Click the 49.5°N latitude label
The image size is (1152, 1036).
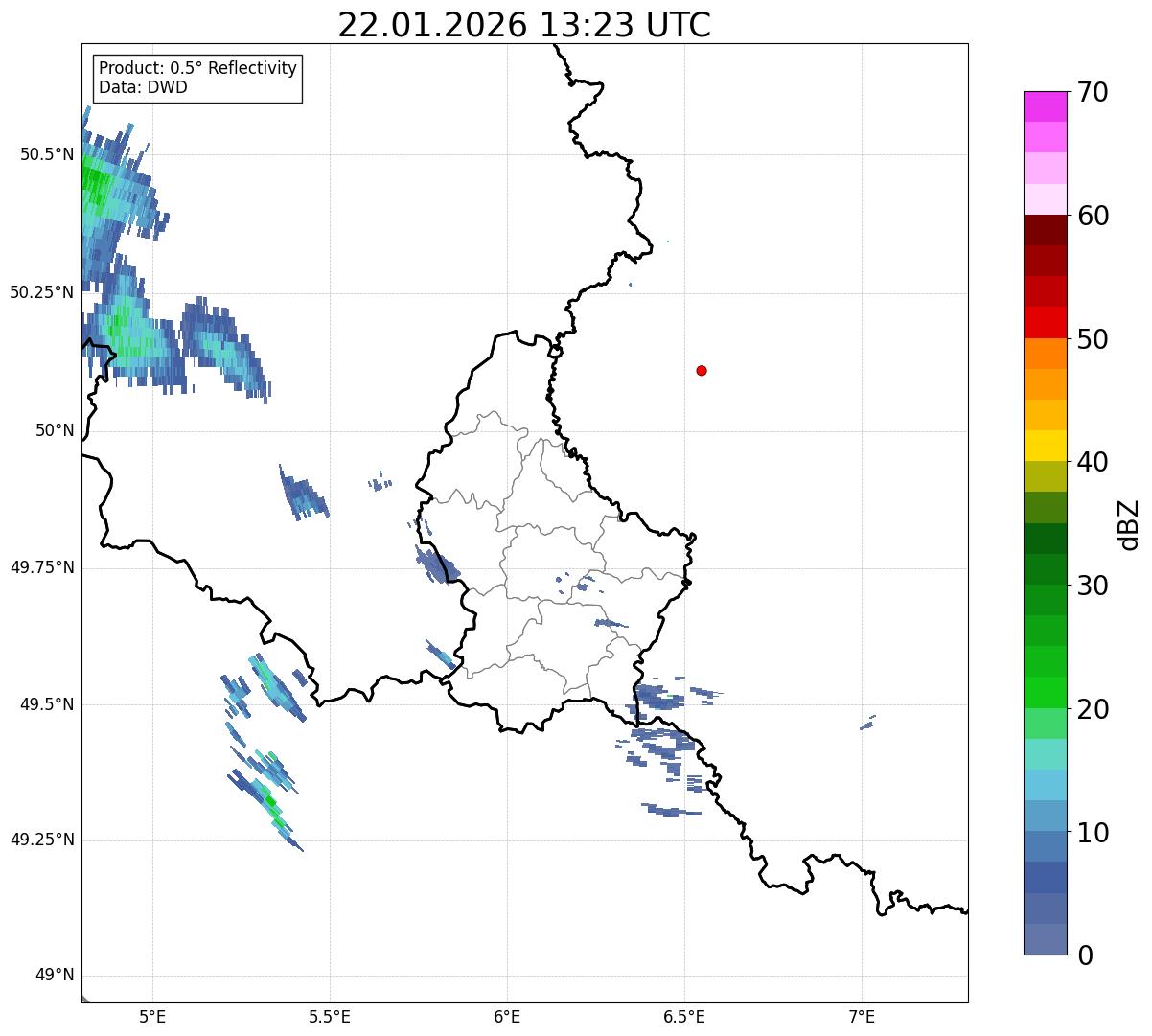47,704
